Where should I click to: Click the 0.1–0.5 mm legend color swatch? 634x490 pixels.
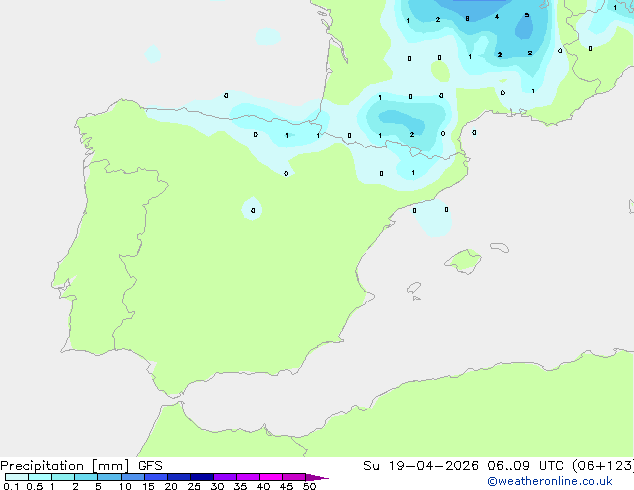click(17, 477)
